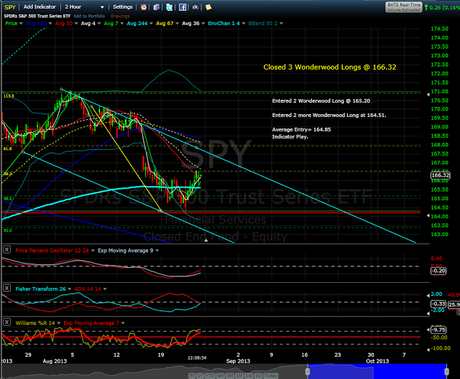Open the yellow sticky note icon
Viewport: 460px width, 379px height.
point(208,7)
